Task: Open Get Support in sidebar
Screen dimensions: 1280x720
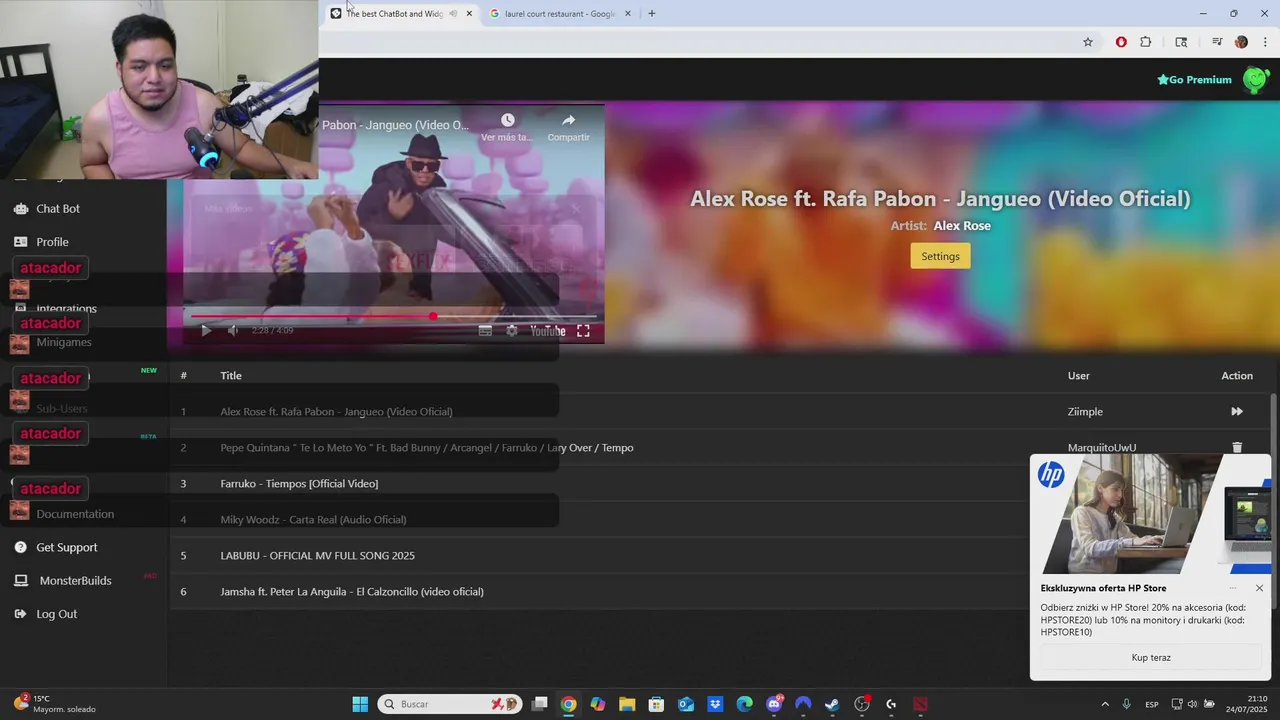Action: (x=67, y=547)
